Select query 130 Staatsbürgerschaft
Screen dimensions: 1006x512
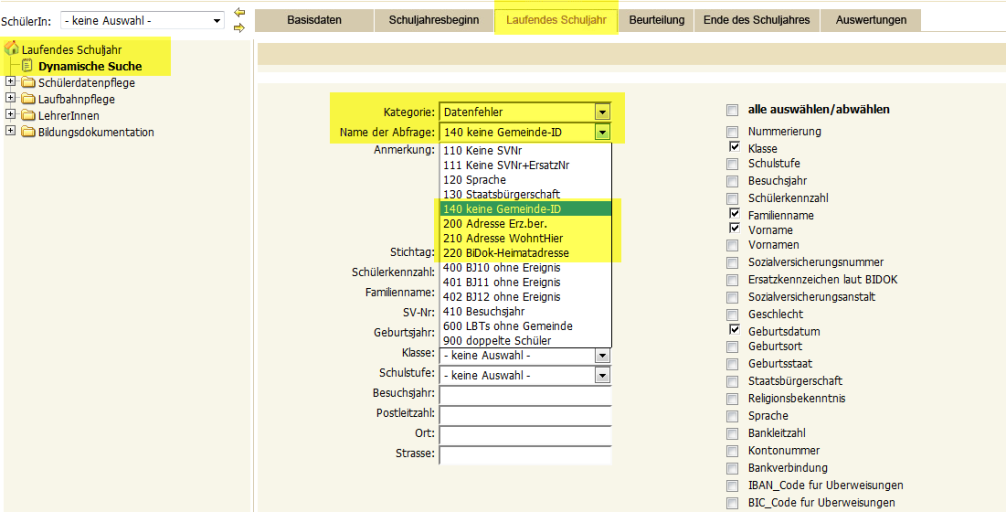(x=525, y=194)
